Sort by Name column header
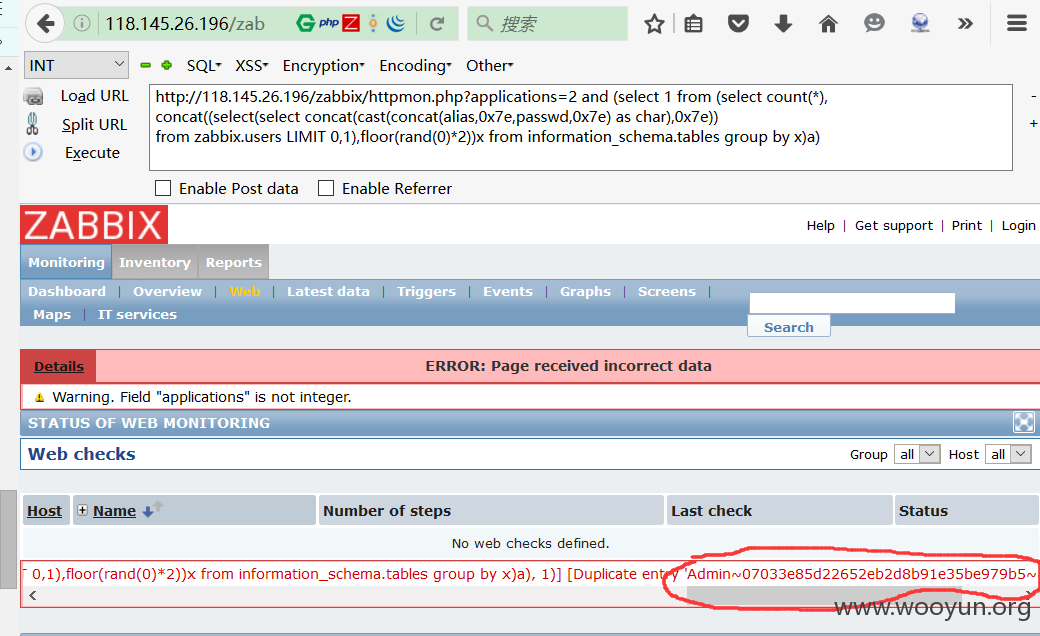1040x636 pixels. click(114, 511)
